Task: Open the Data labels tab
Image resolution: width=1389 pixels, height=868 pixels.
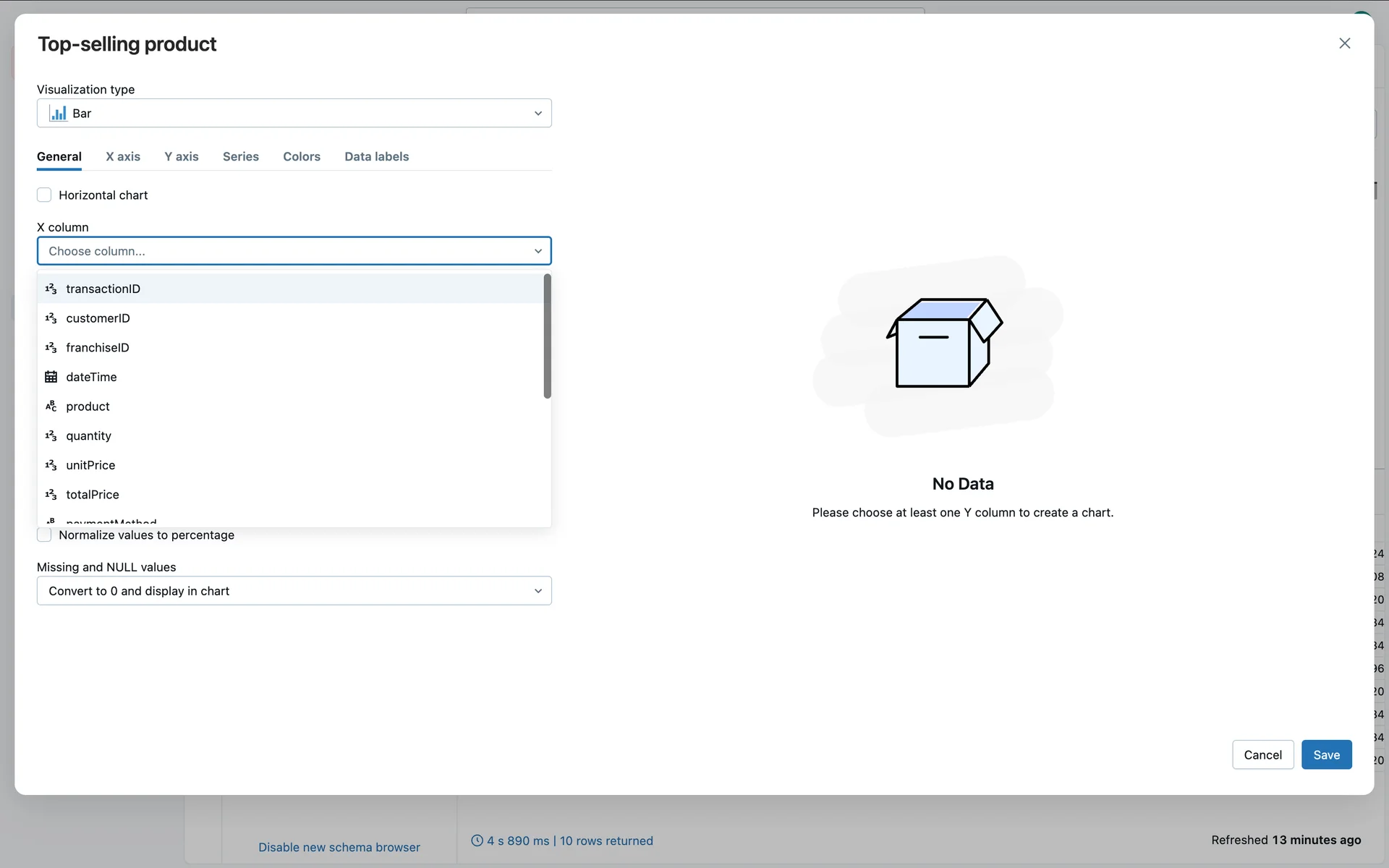Action: point(376,157)
